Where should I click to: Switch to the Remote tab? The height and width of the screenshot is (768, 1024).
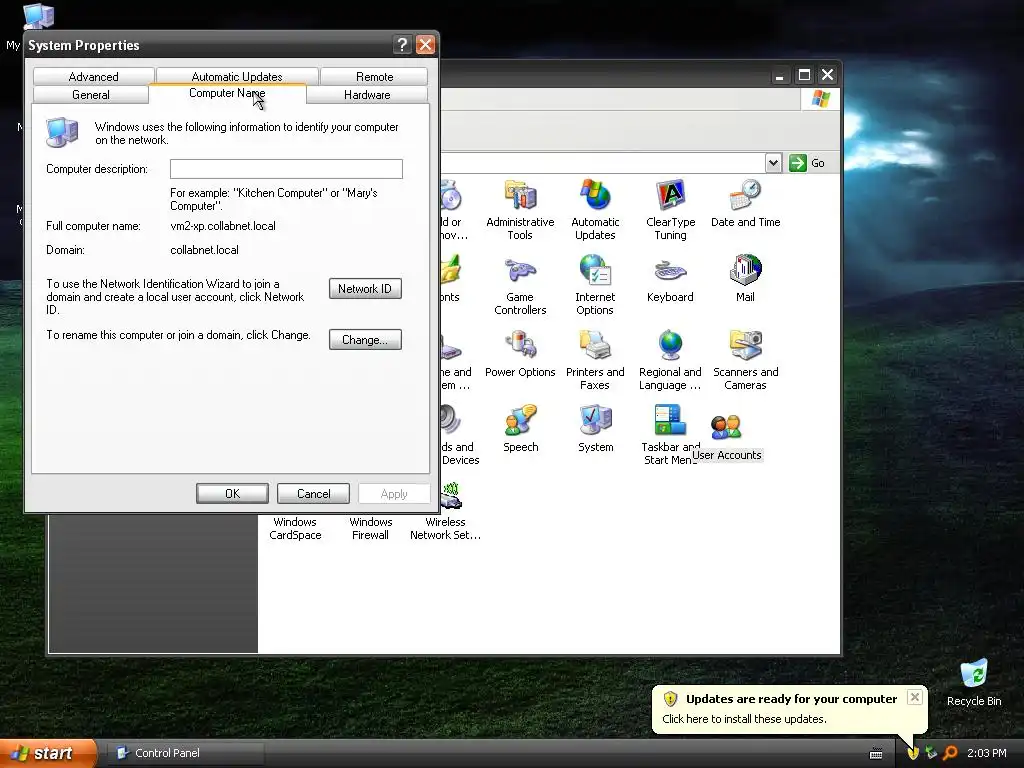374,76
